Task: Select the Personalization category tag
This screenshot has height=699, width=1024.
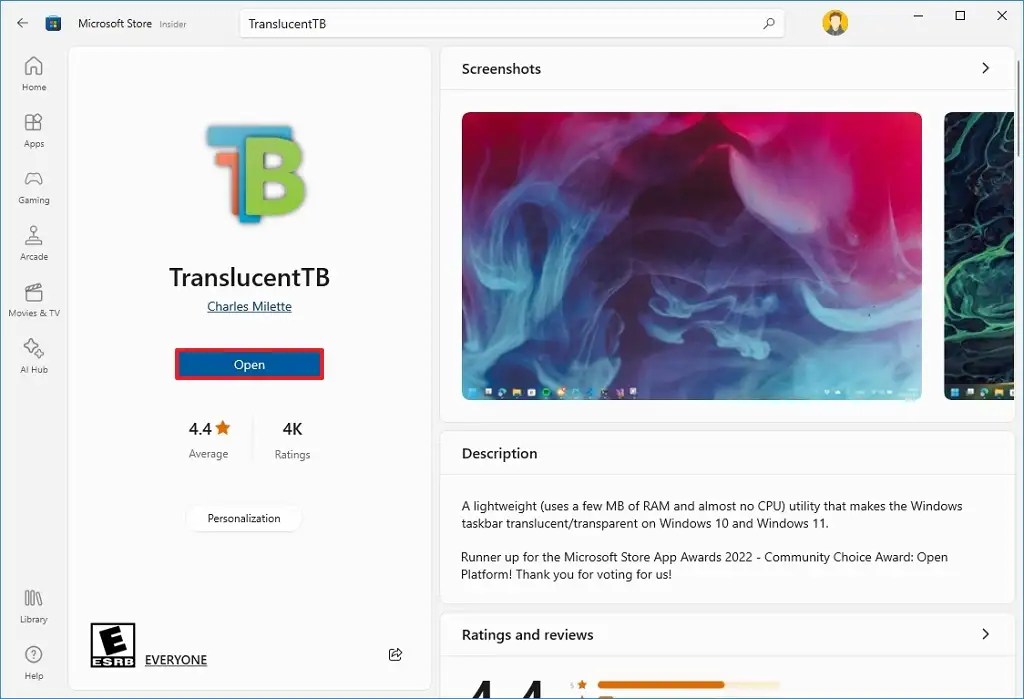Action: (x=244, y=518)
